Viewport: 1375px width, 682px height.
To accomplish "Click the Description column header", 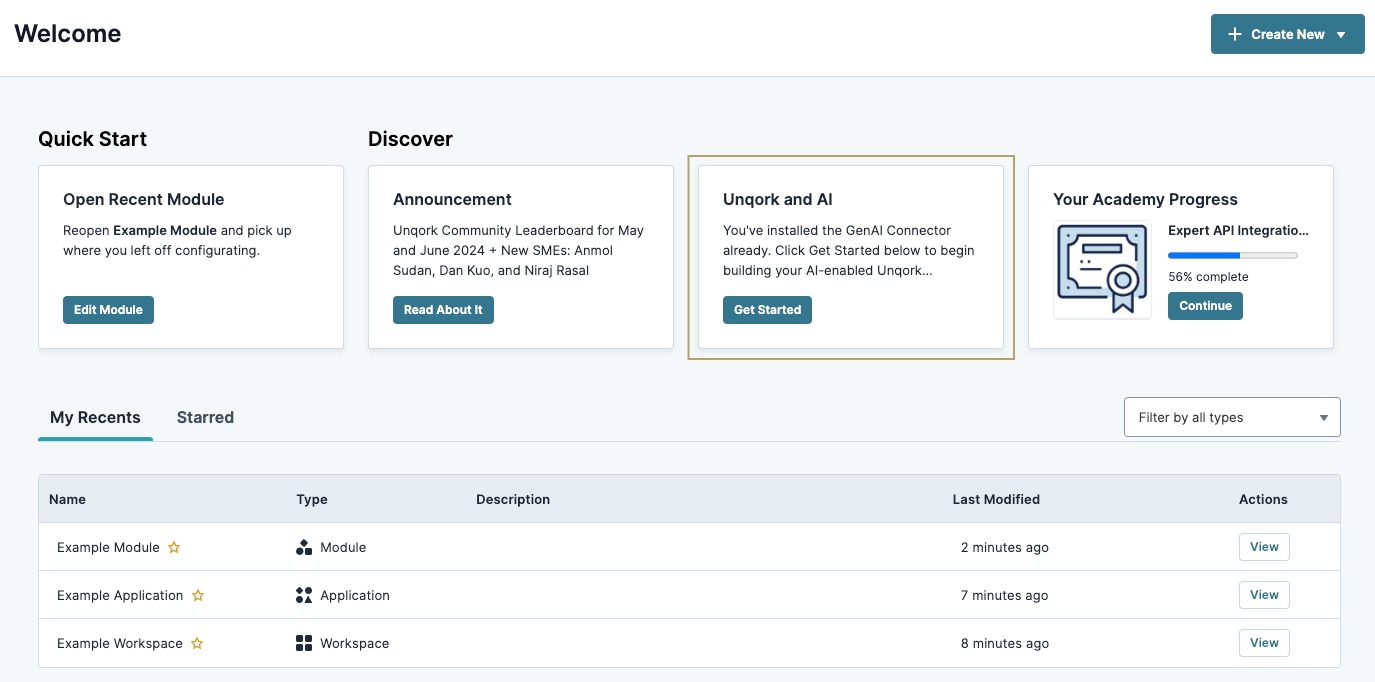I will tap(513, 499).
